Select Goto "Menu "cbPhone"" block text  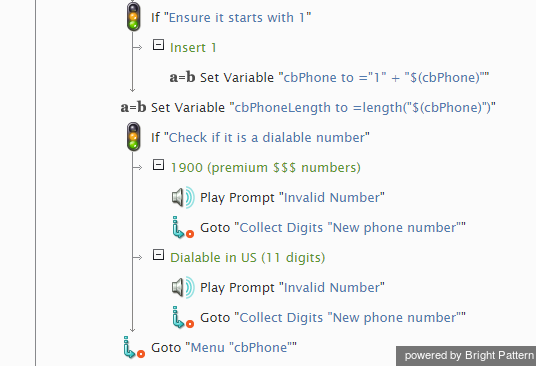[x=224, y=348]
